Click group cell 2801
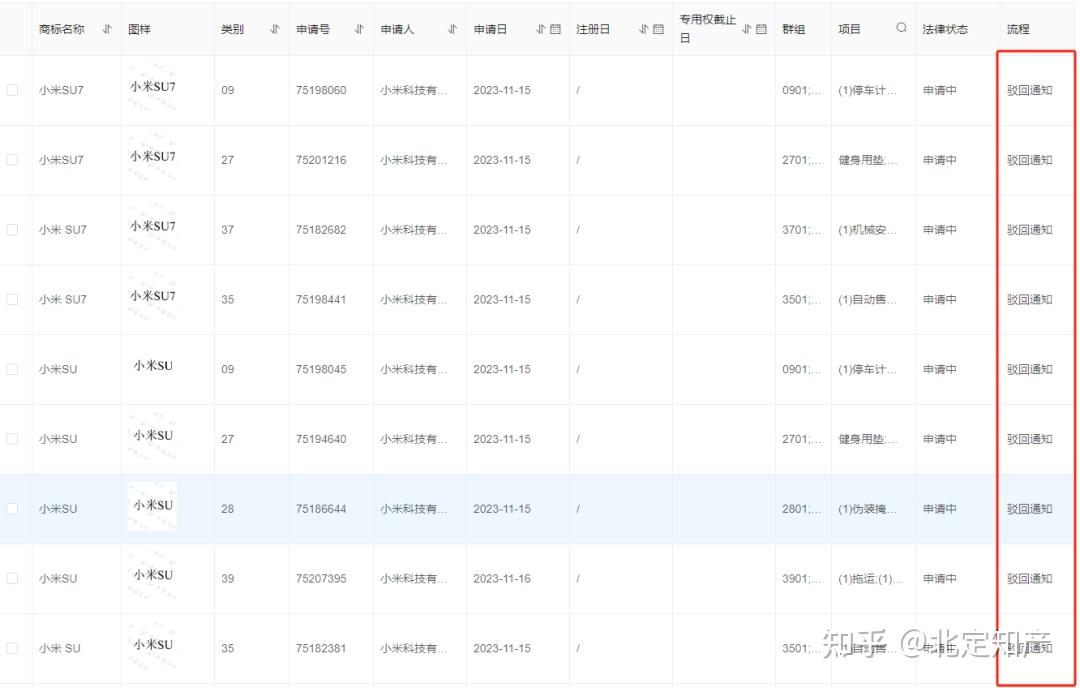 (802, 509)
